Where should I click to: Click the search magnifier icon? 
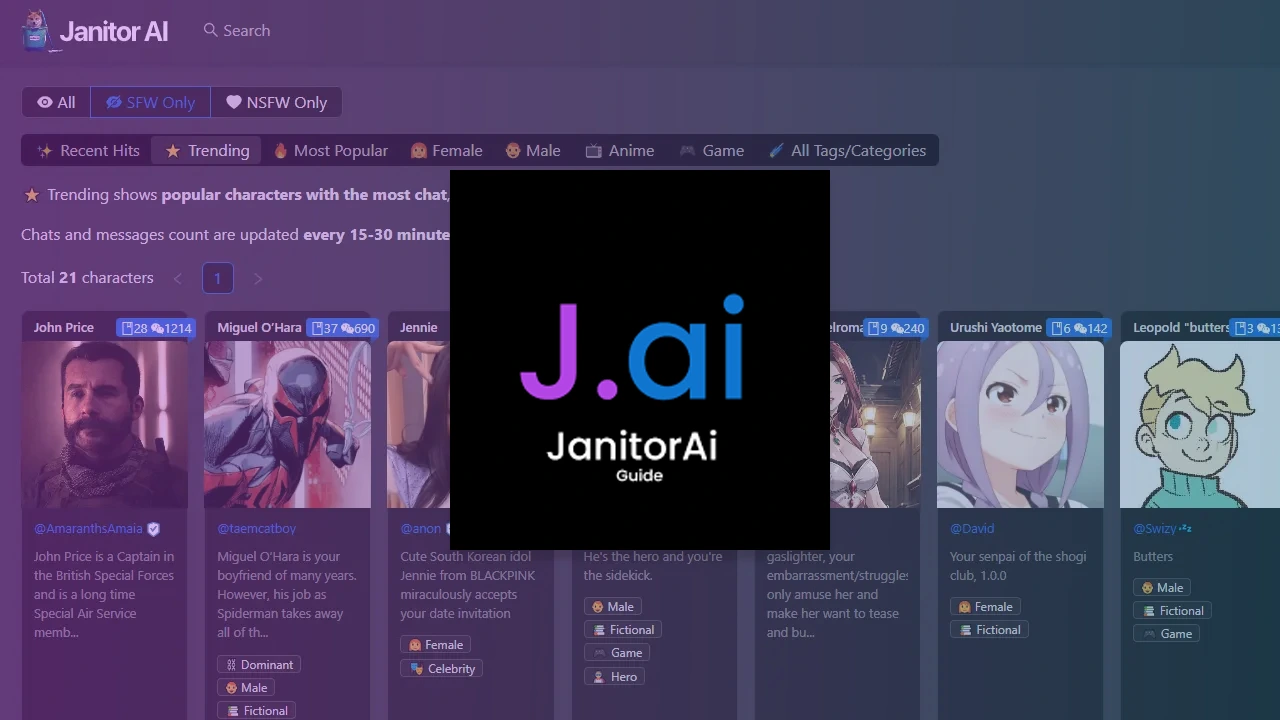(x=210, y=30)
